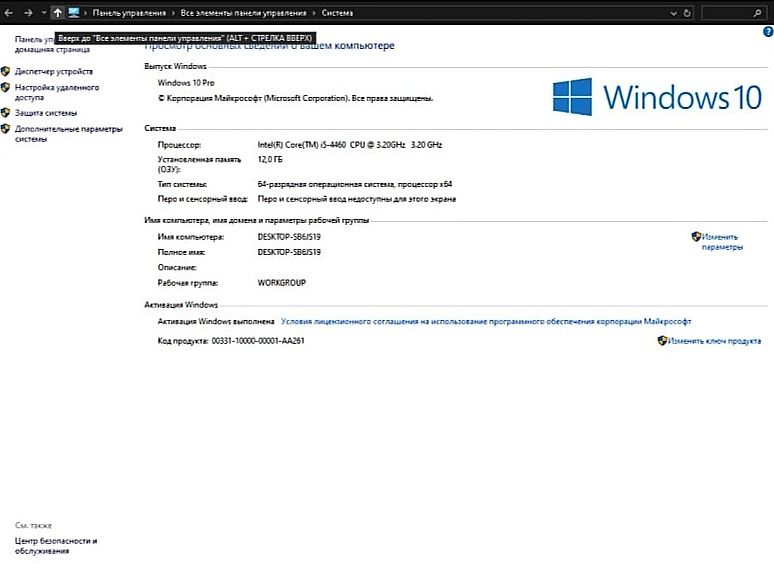774x564 pixels.
Task: Click the magnifier search icon
Action: pyautogui.click(x=757, y=13)
